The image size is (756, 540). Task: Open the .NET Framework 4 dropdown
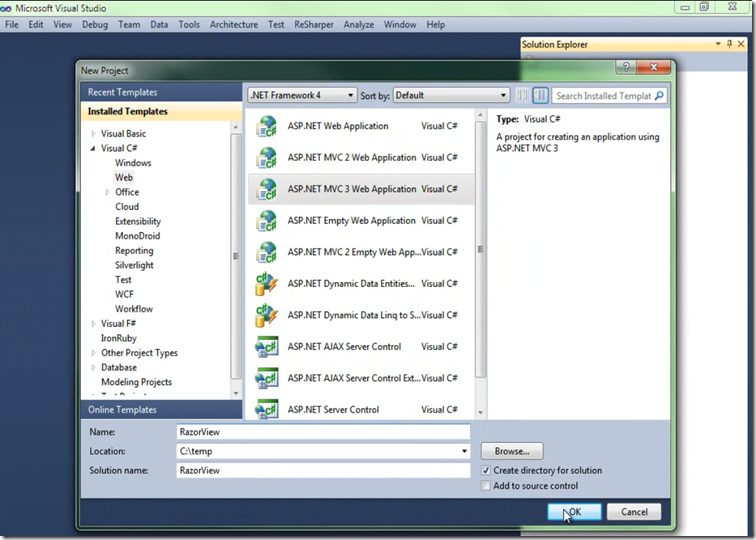[x=302, y=95]
